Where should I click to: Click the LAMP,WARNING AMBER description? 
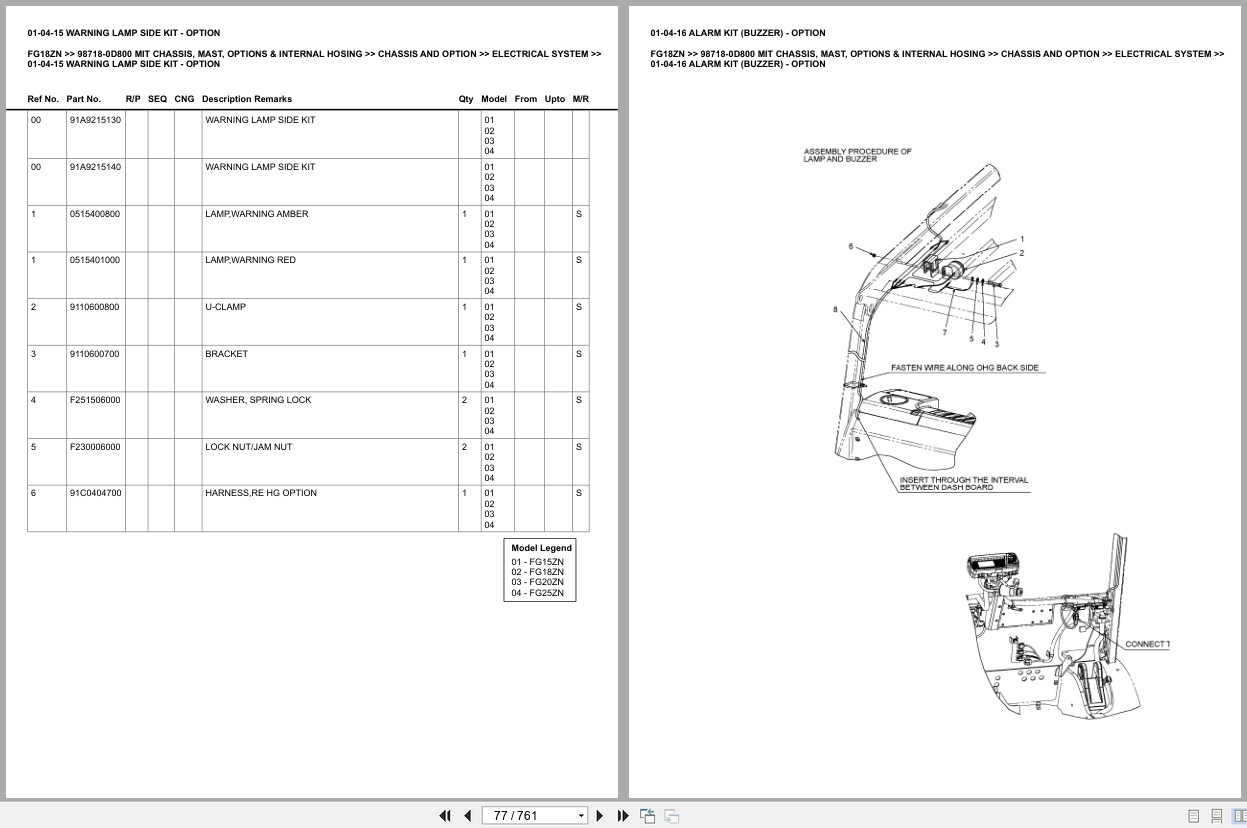257,214
